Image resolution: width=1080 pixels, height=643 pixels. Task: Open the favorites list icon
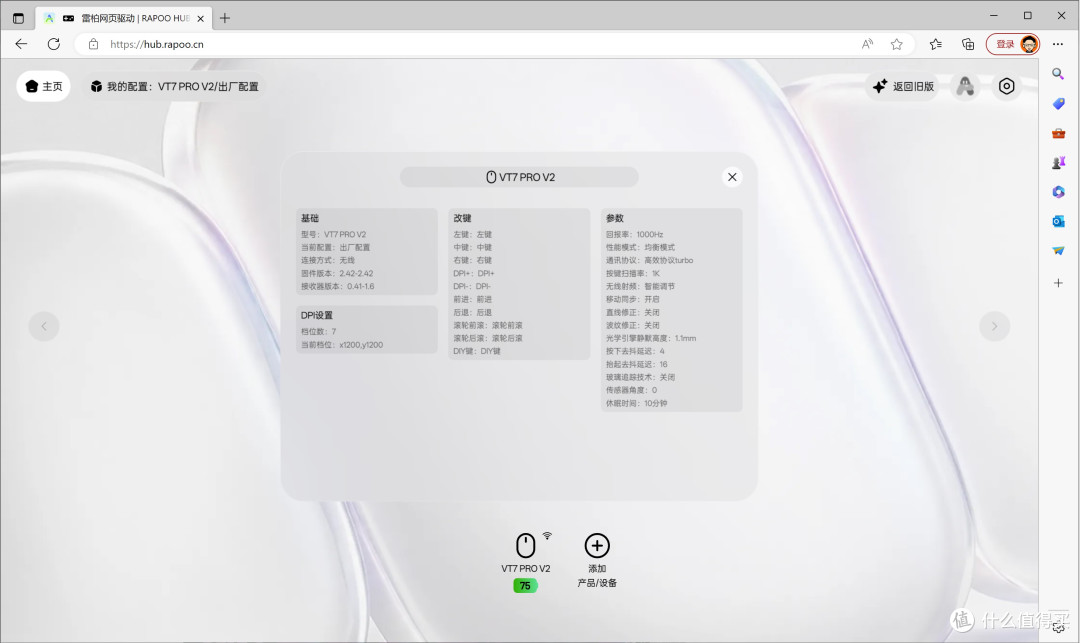tap(935, 44)
